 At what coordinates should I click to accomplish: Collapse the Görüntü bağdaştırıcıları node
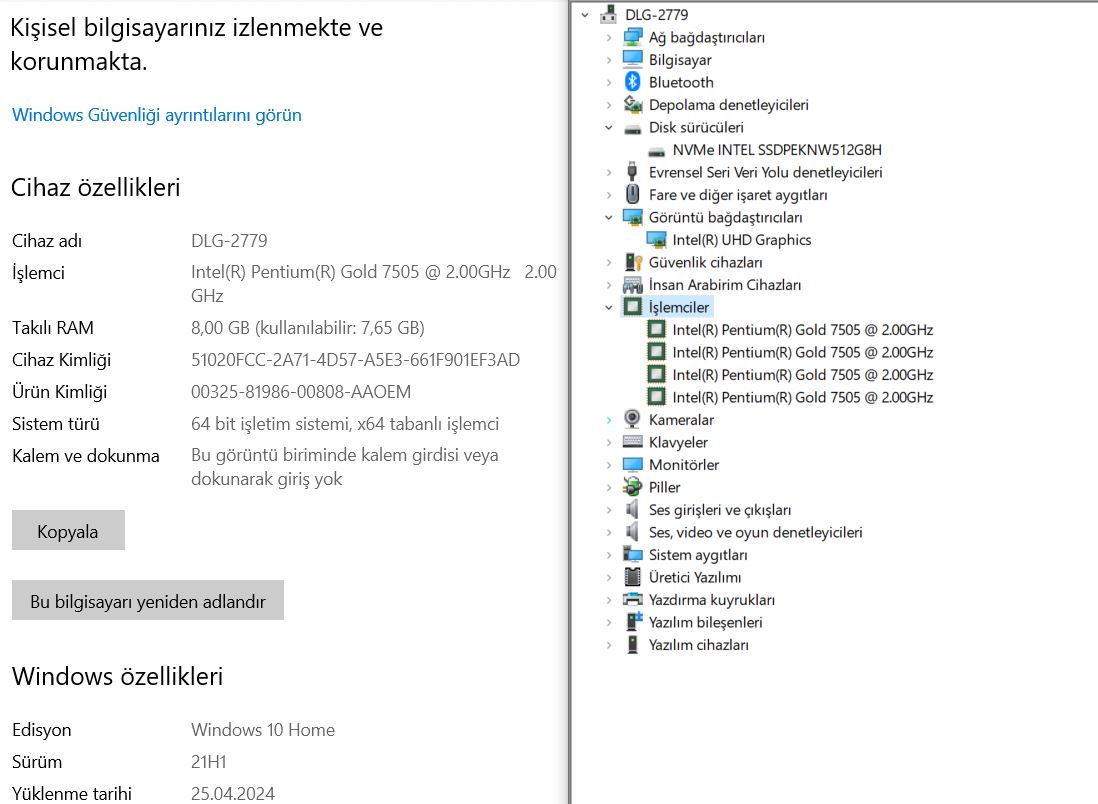pyautogui.click(x=609, y=217)
